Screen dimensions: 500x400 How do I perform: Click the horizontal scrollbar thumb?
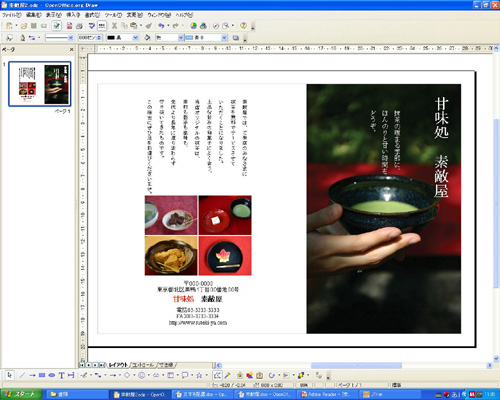[x=356, y=365]
